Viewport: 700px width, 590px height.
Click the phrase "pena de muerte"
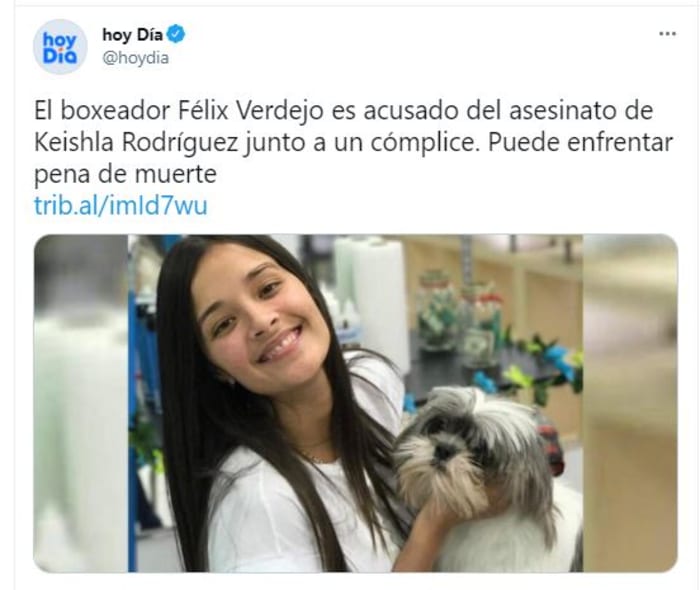click(x=125, y=175)
